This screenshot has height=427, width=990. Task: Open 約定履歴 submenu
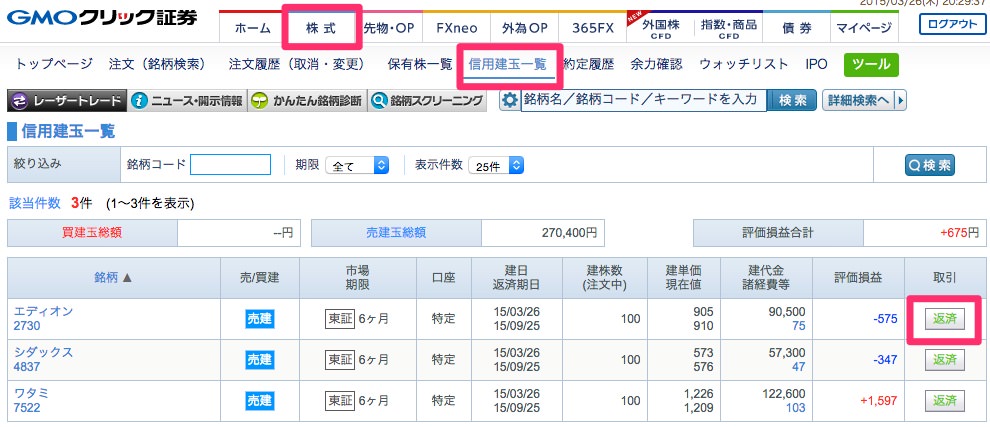point(588,64)
